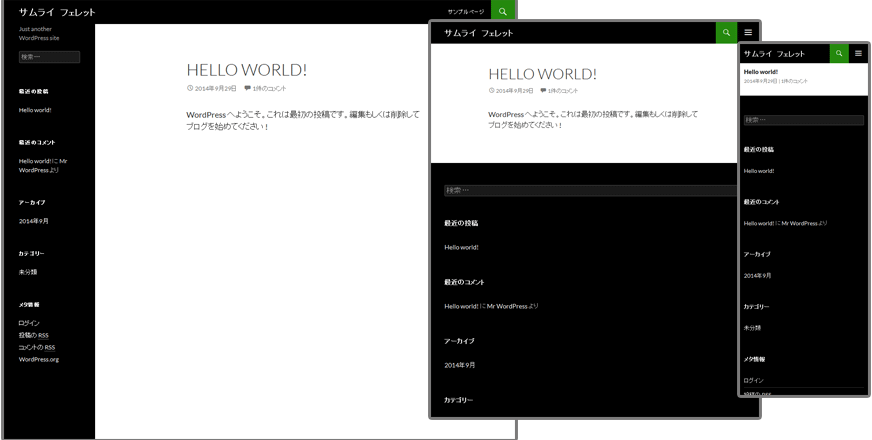Screen dimensions: 872x440
Task: Click the search field in tablet view
Action: click(x=594, y=190)
